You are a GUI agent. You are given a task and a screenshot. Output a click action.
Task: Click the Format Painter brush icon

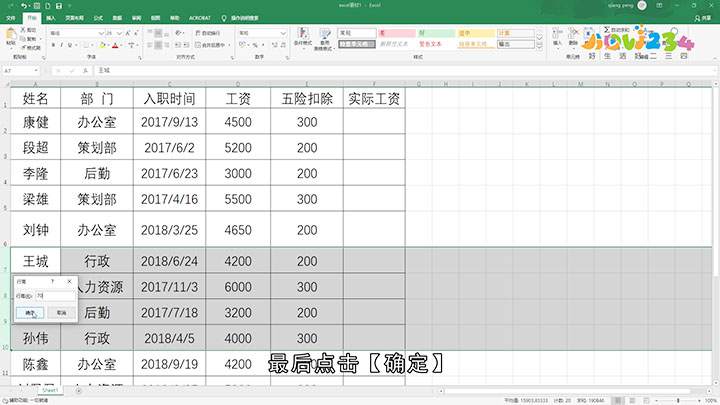point(23,47)
